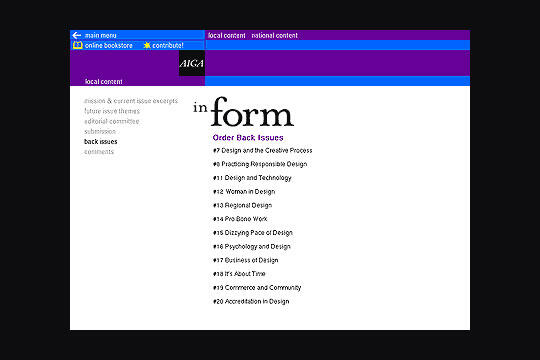Click the in form masthead title

(243, 112)
